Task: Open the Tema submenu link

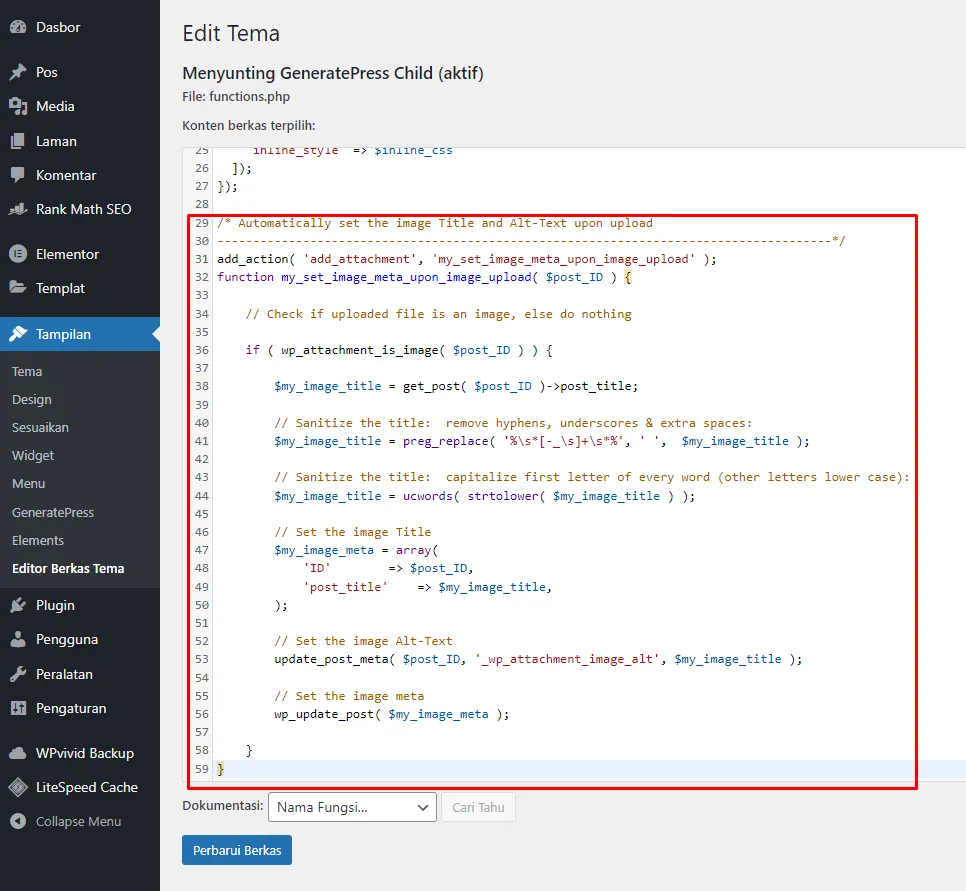Action: point(27,372)
